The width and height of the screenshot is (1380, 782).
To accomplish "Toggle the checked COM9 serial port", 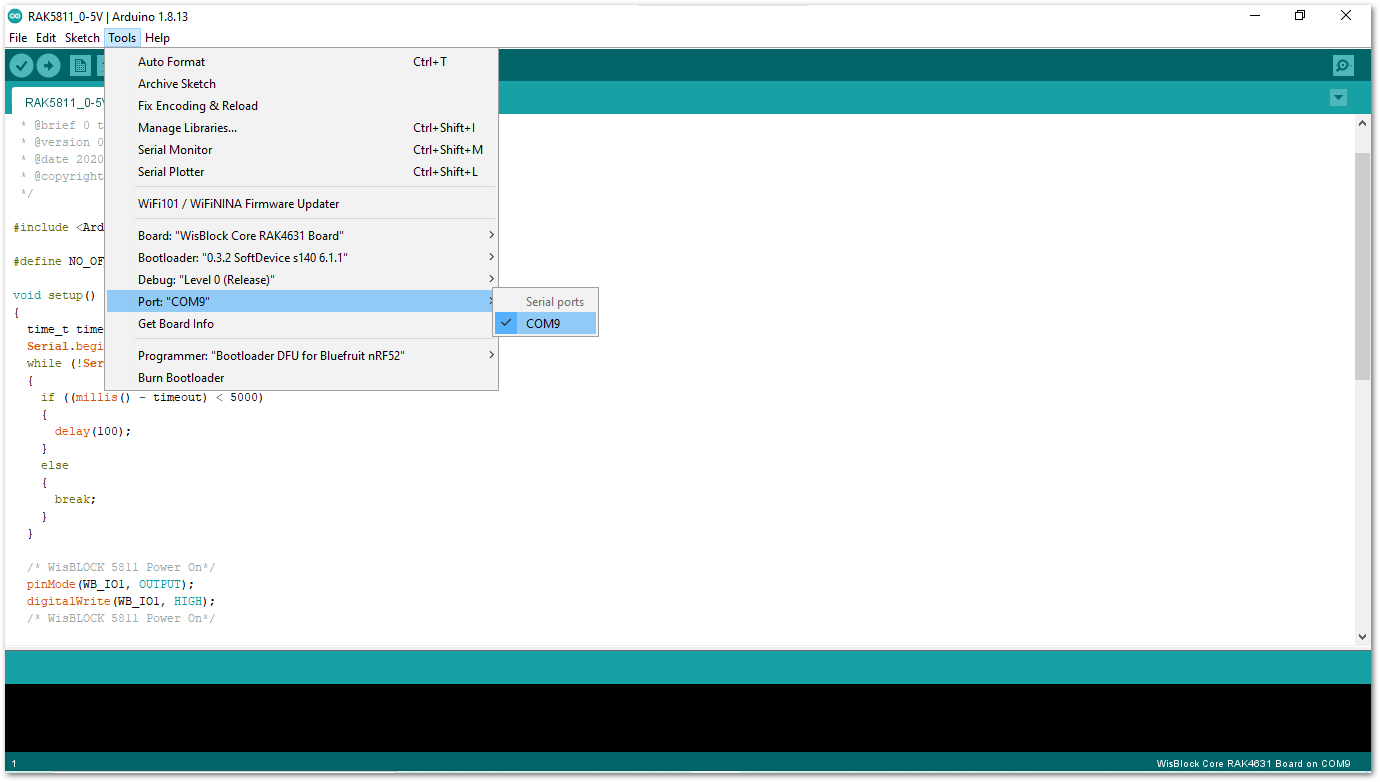I will (545, 324).
